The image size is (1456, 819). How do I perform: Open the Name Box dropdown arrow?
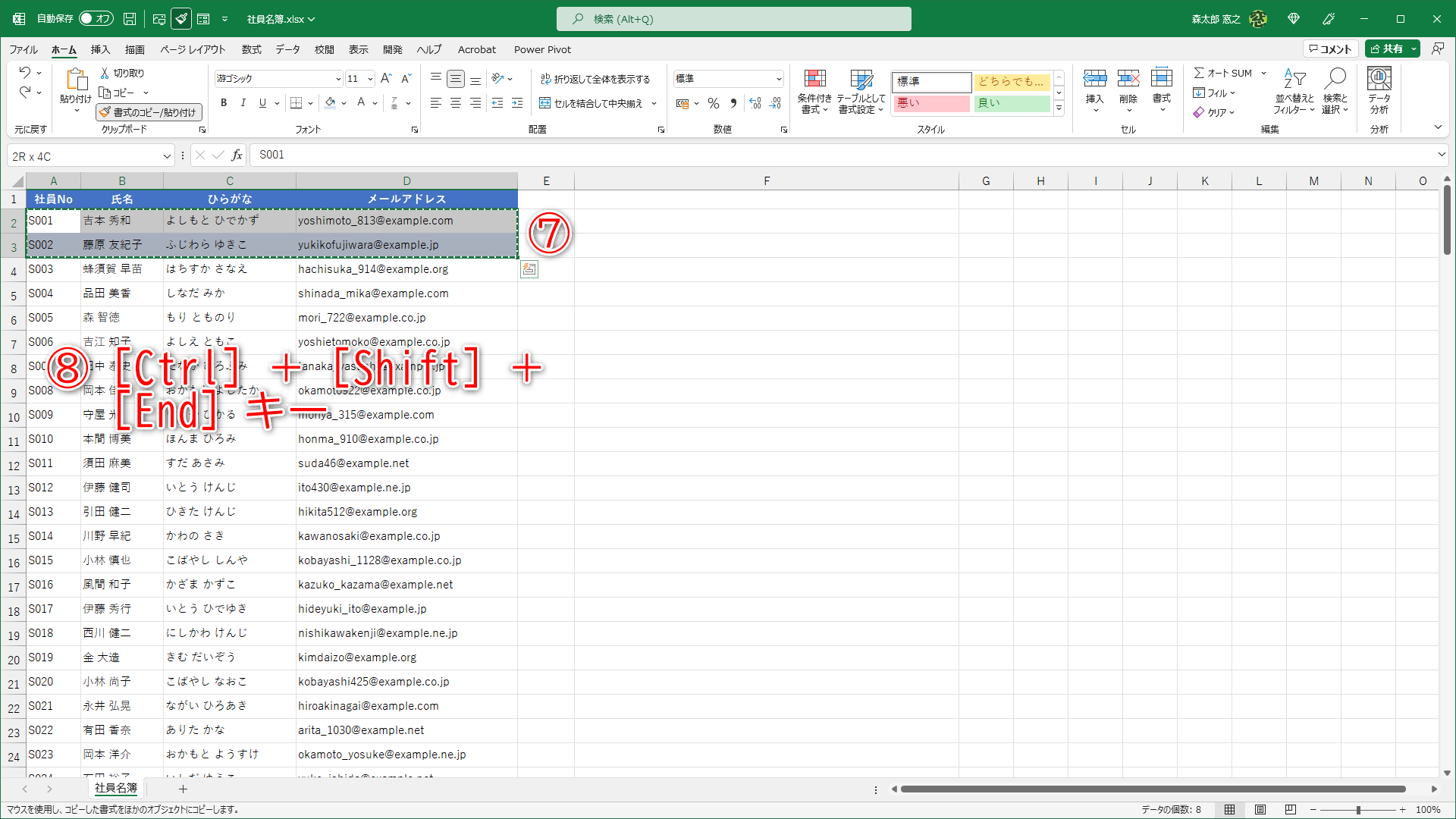[x=167, y=156]
